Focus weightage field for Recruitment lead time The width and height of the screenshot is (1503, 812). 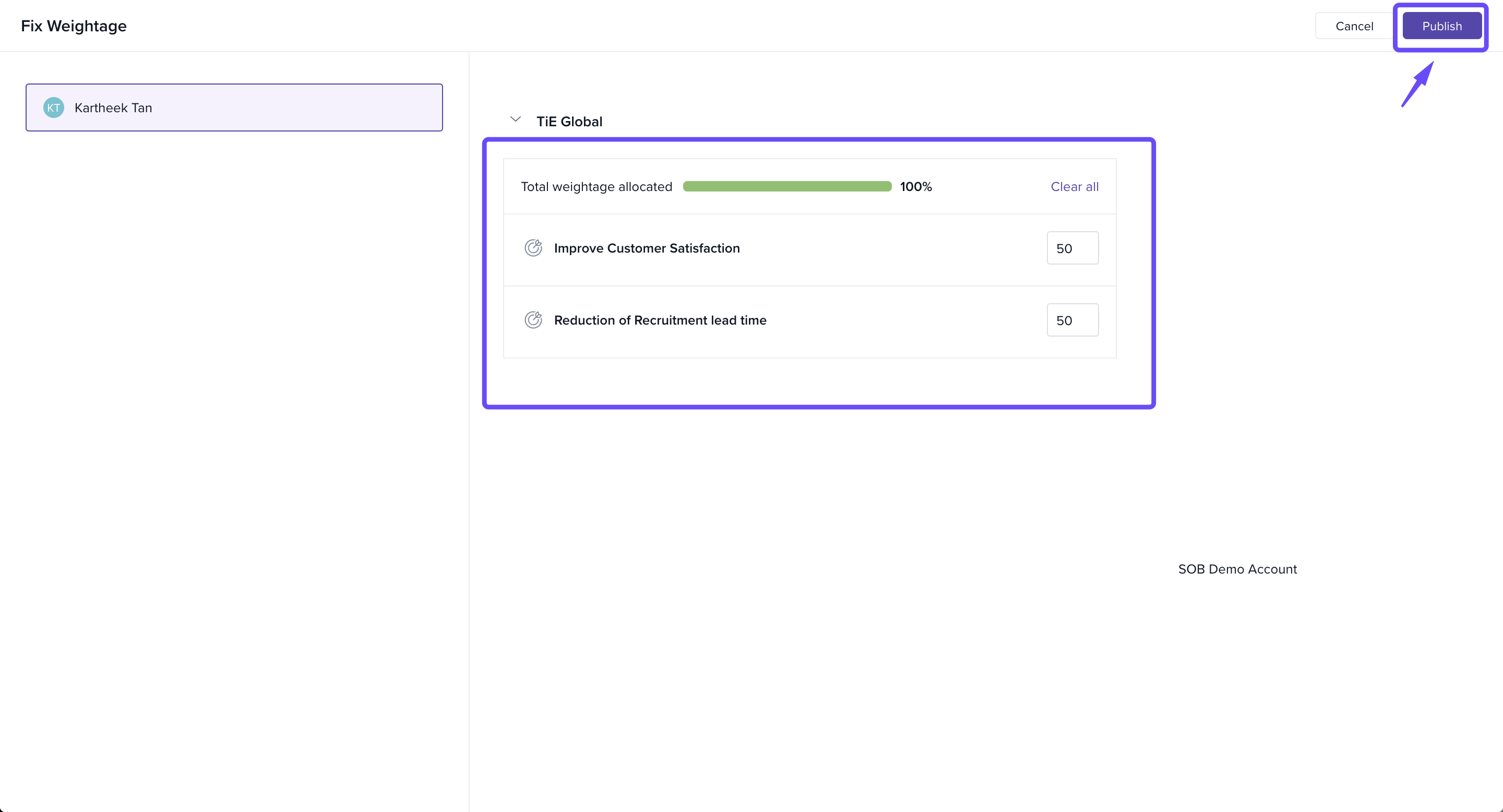1072,320
